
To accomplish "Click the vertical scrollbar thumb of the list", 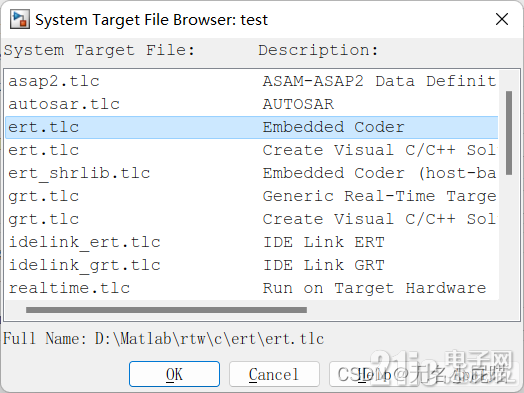I will tap(509, 133).
